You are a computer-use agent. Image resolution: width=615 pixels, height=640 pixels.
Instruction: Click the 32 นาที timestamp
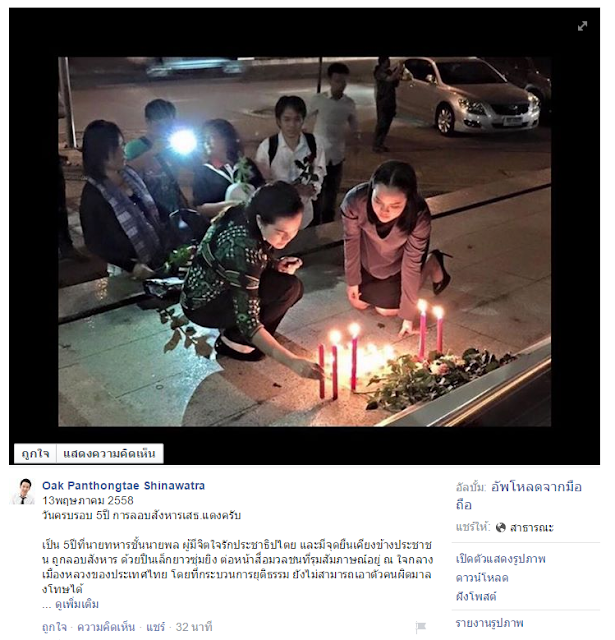[x=194, y=627]
